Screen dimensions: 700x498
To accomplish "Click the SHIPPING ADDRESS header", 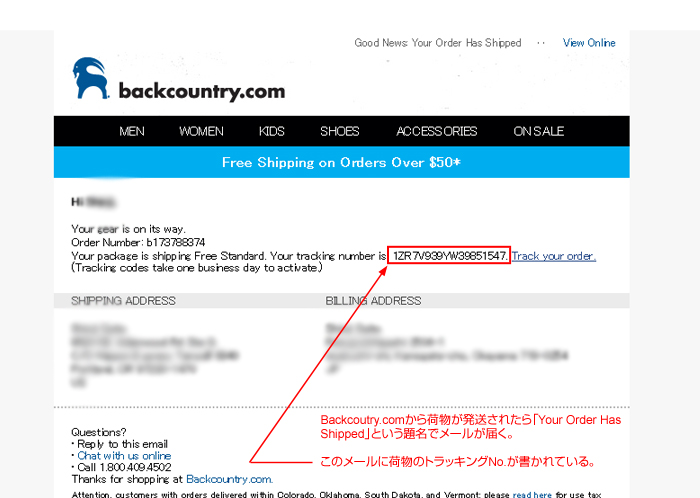I will [123, 301].
